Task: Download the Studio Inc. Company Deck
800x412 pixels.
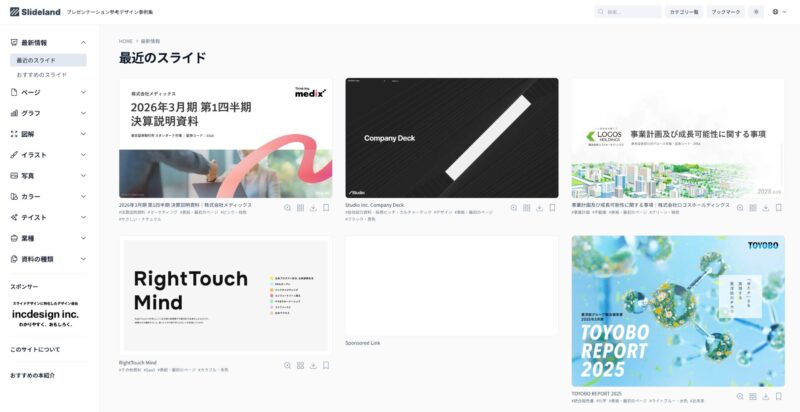Action: coord(539,208)
